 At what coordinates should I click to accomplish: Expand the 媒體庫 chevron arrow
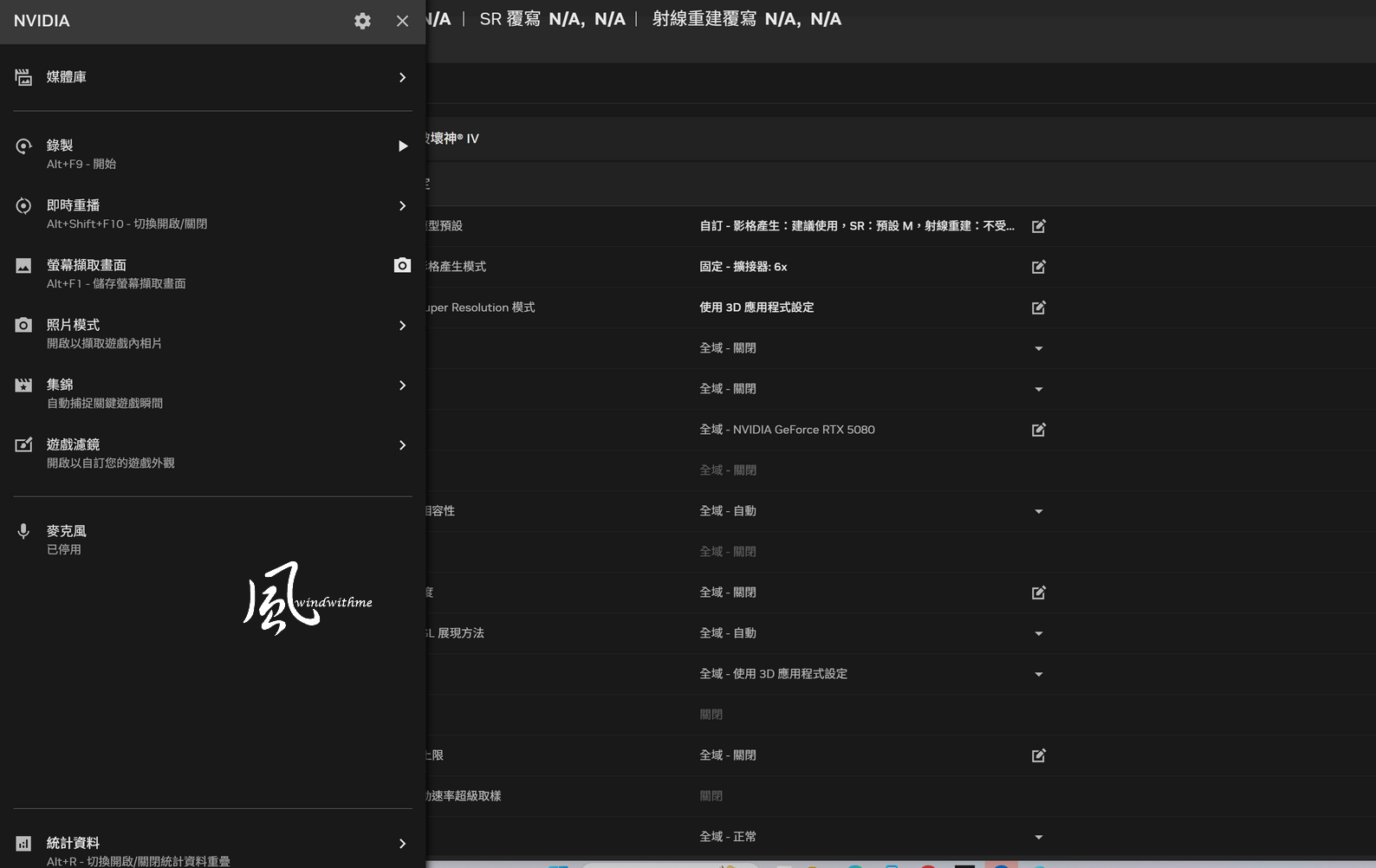[402, 77]
